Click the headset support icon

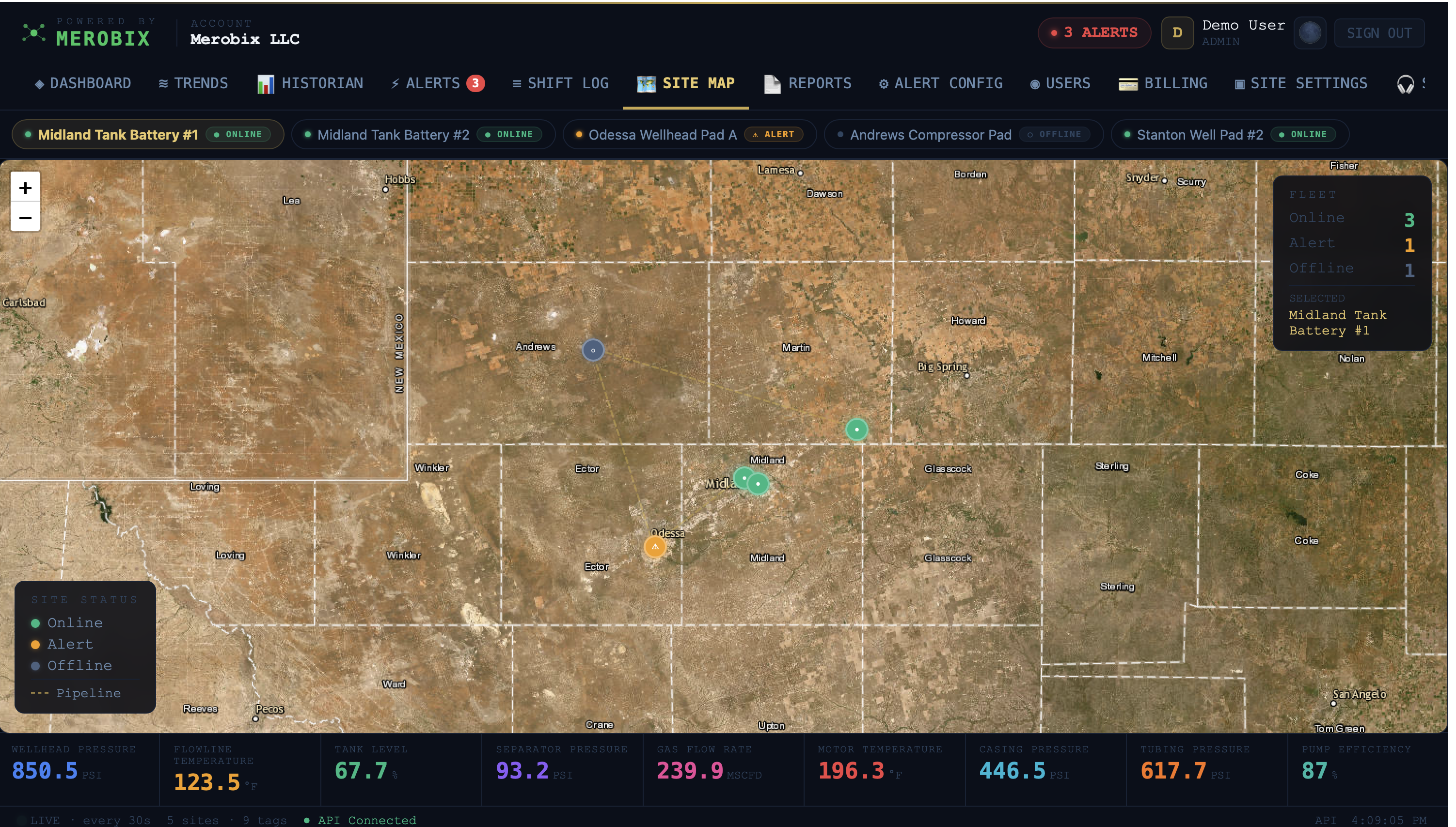click(1406, 84)
